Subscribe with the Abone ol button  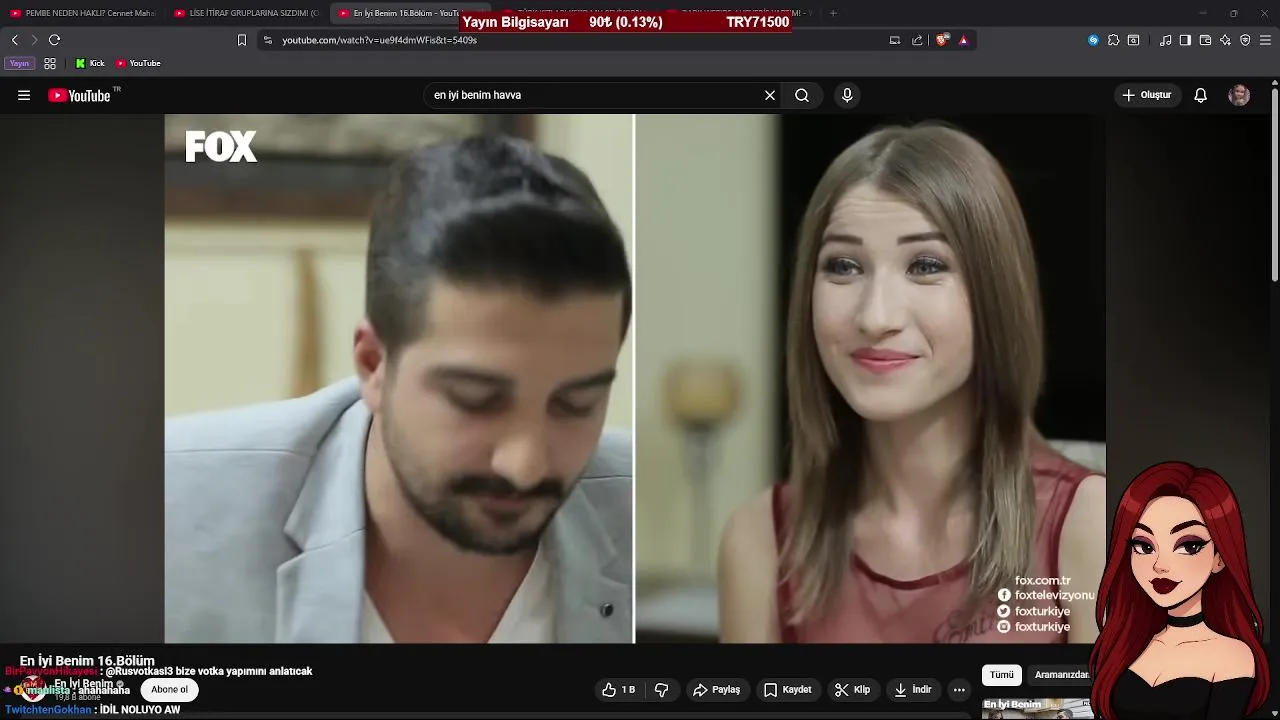point(169,689)
